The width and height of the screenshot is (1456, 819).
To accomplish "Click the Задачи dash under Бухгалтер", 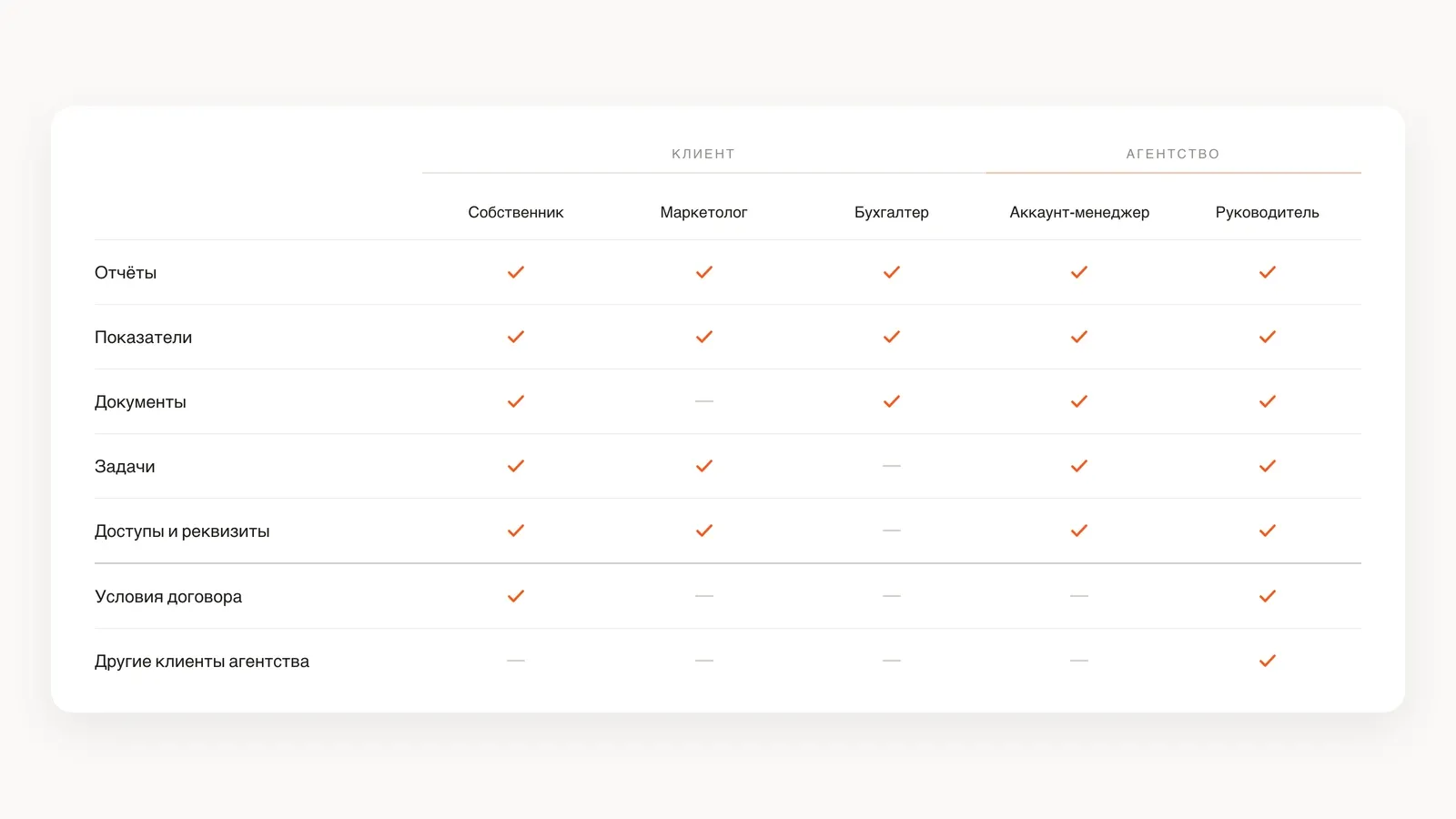I will coord(892,466).
